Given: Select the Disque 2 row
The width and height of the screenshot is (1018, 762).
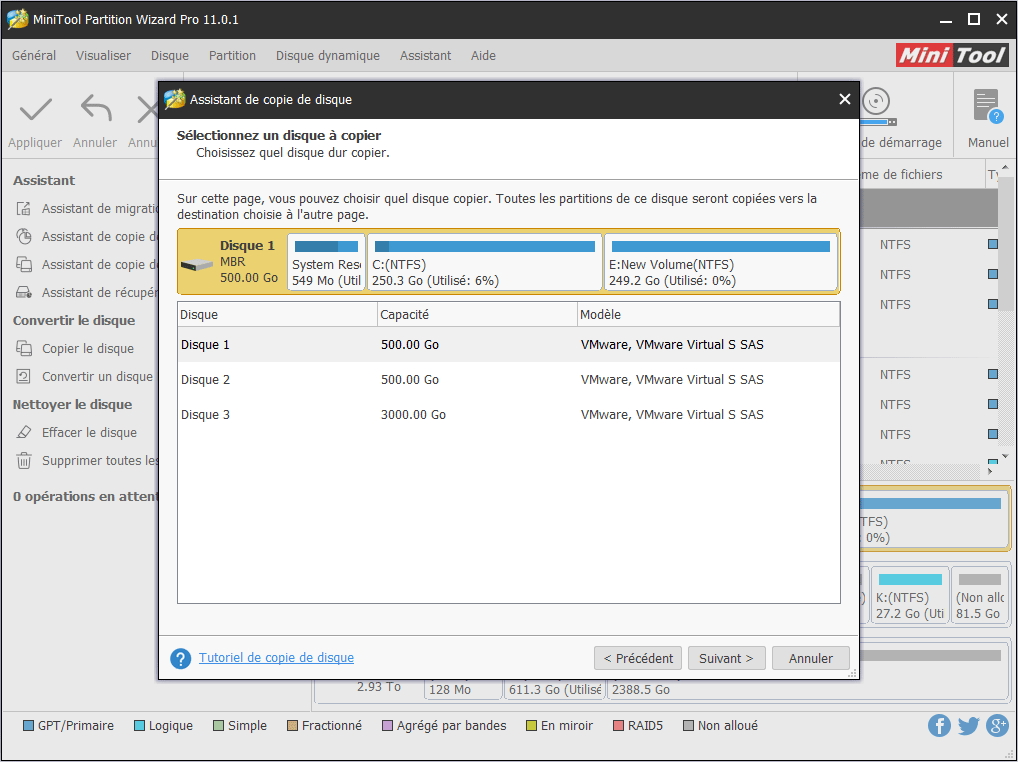Looking at the screenshot, I should click(x=508, y=380).
